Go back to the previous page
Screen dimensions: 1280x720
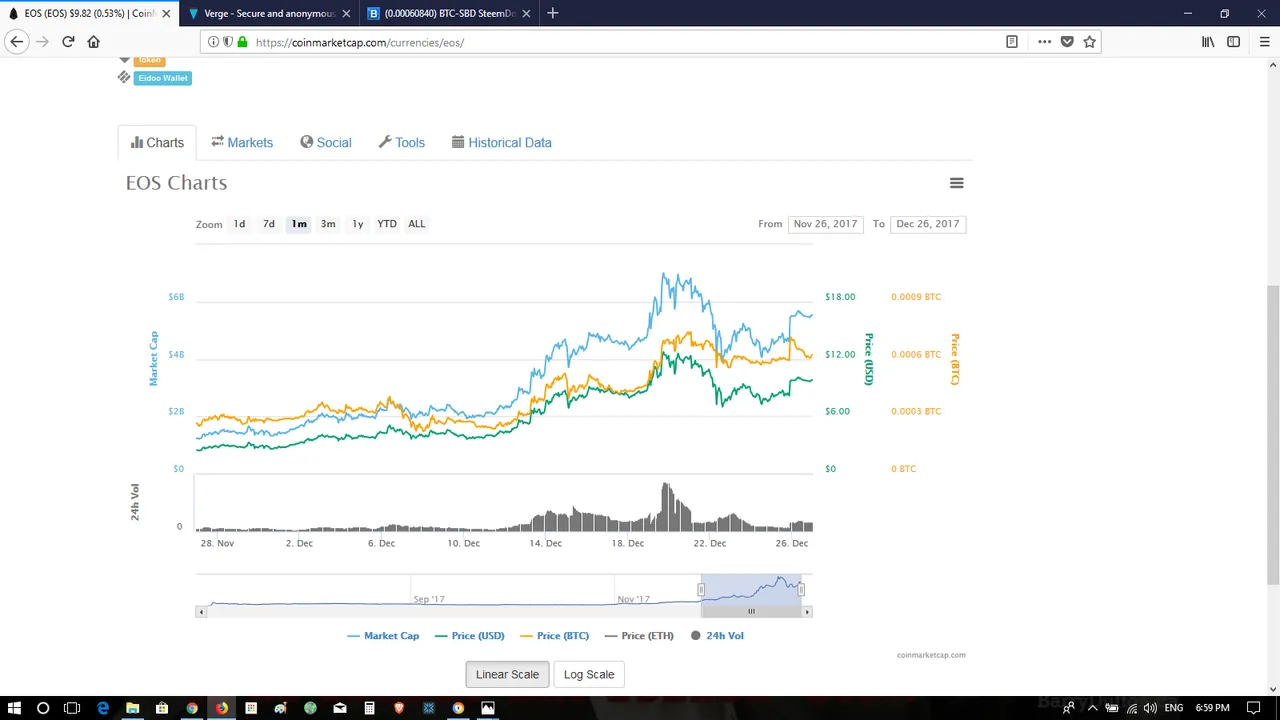pyautogui.click(x=17, y=42)
